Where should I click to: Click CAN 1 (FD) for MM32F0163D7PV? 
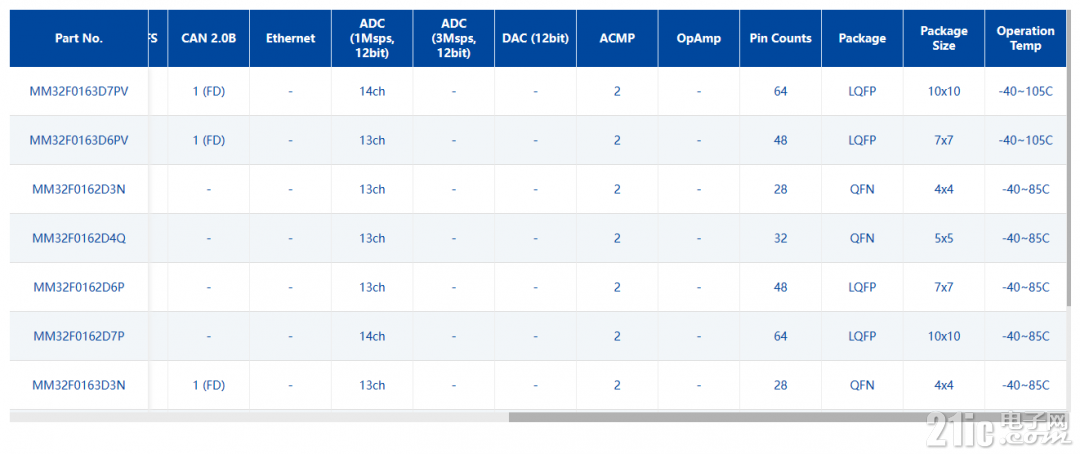(x=209, y=91)
